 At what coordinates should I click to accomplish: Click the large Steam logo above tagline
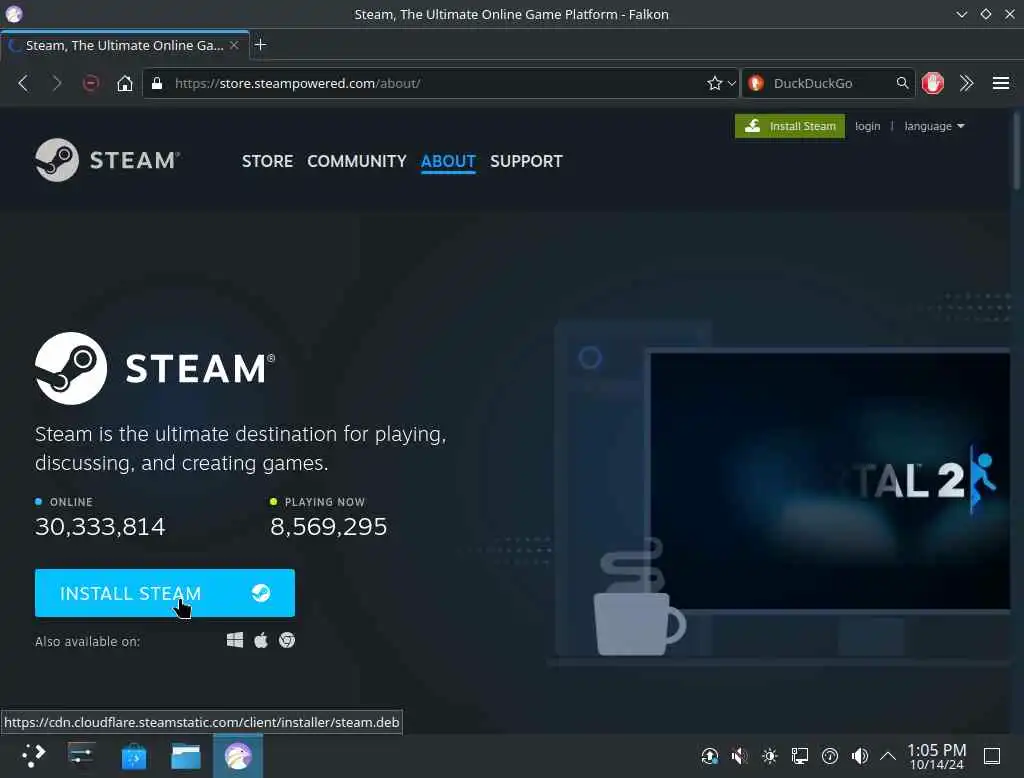click(155, 368)
